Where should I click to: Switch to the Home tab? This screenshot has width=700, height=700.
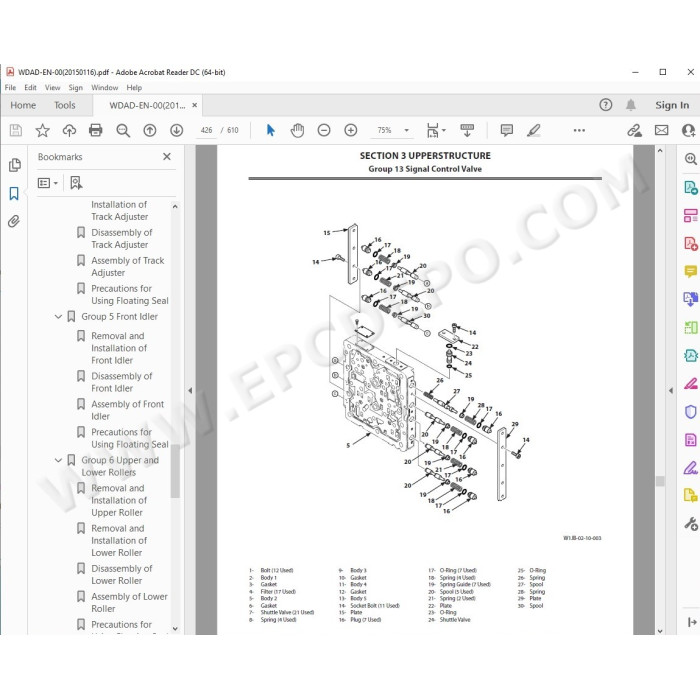(x=23, y=105)
